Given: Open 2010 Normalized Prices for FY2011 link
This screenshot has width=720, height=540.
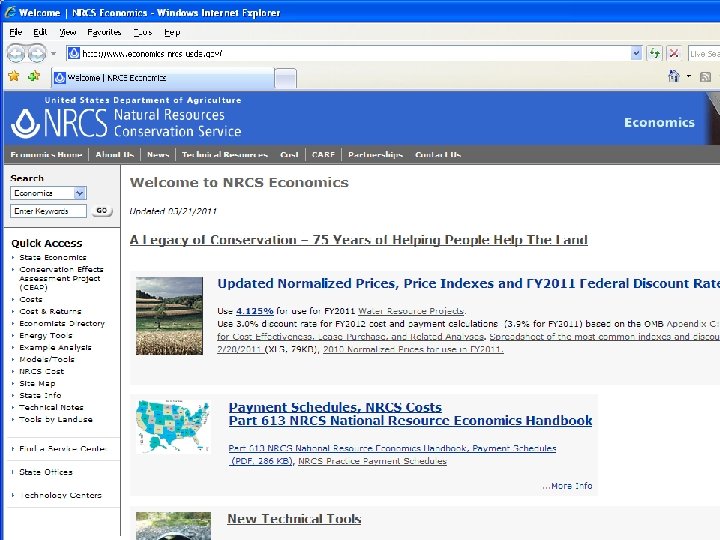Looking at the screenshot, I should (413, 349).
